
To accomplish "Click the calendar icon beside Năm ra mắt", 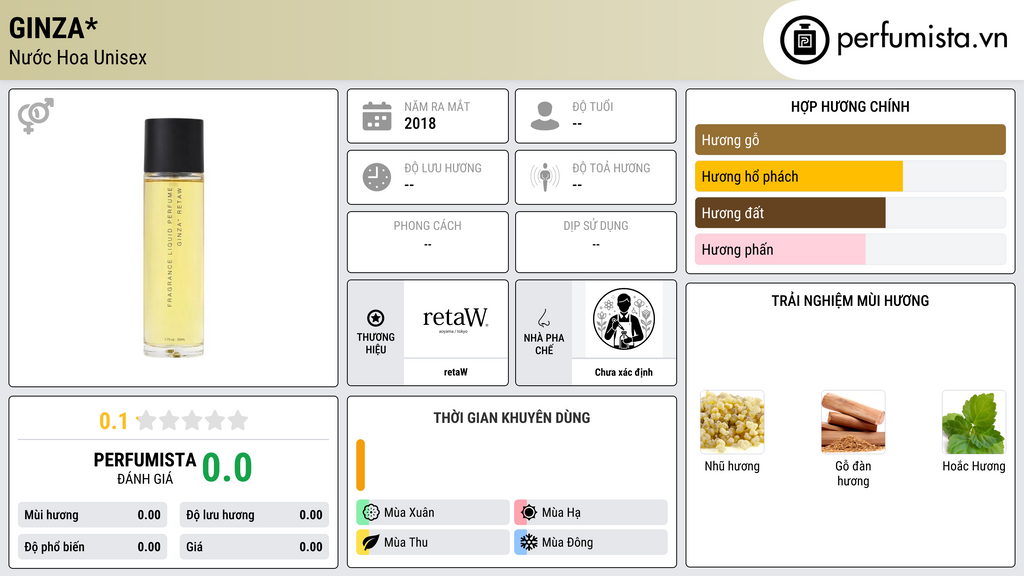I will (377, 116).
